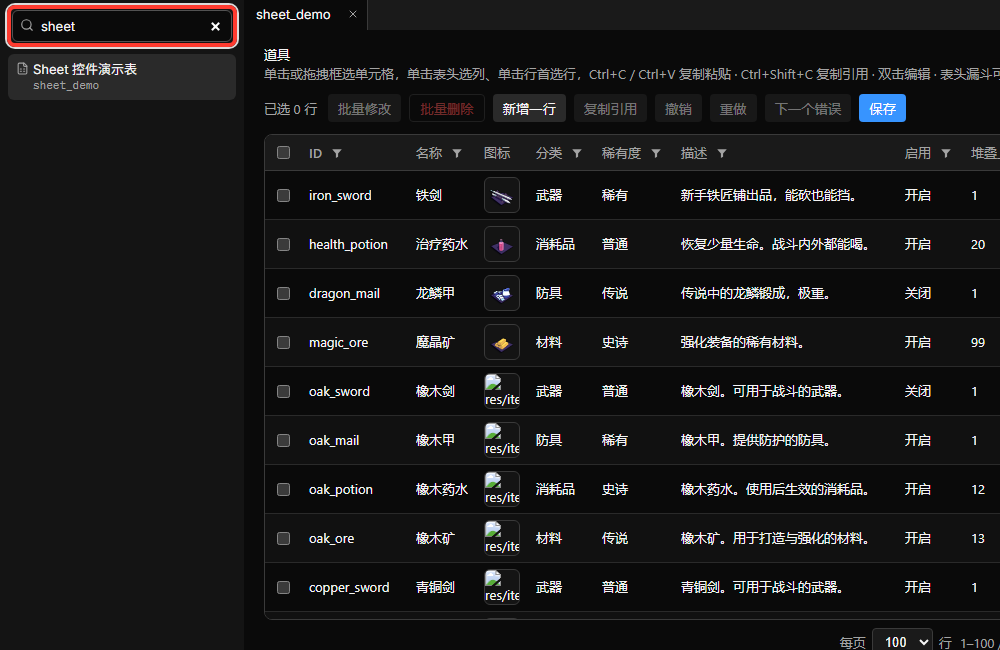
Task: Open the 名称 column filter funnel
Action: point(457,153)
